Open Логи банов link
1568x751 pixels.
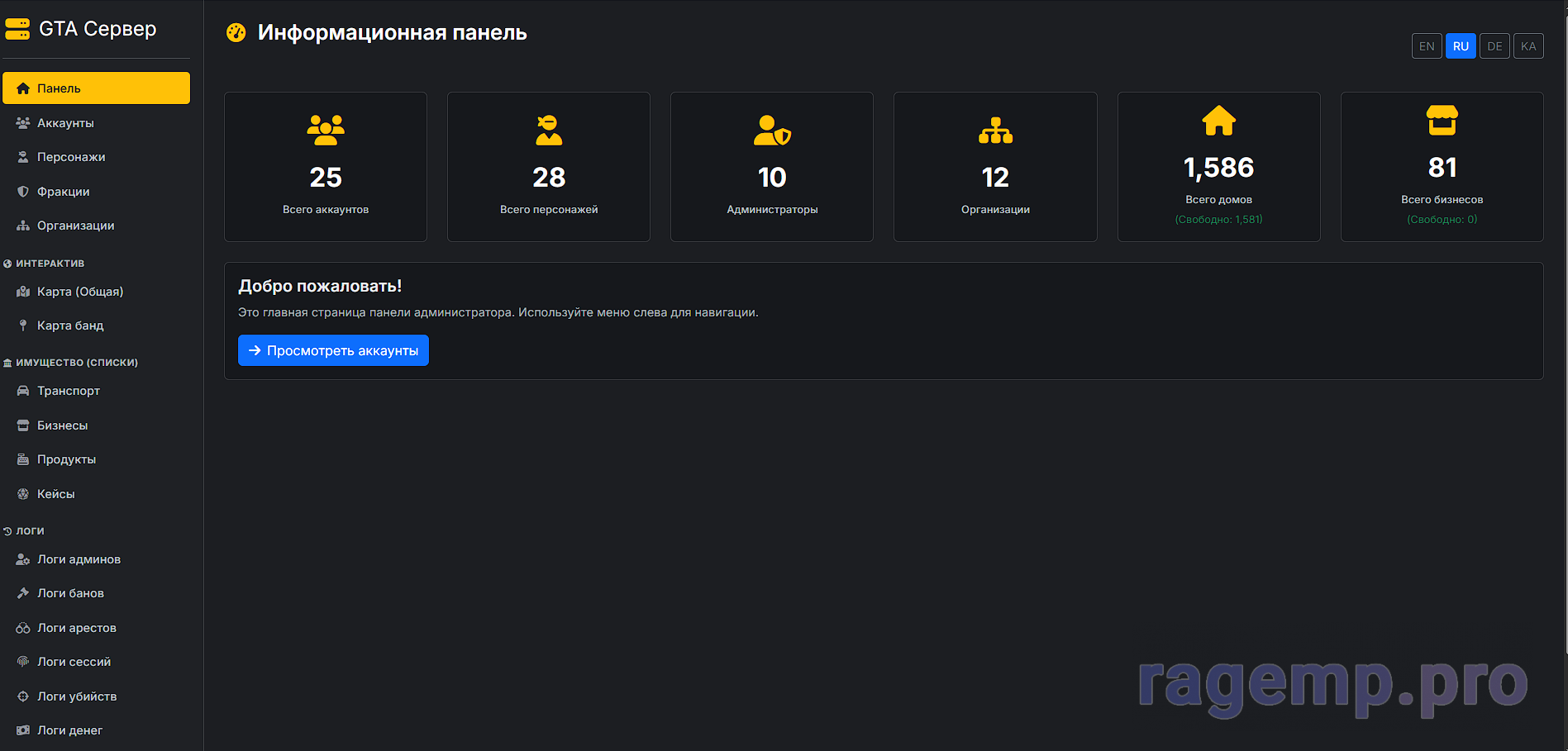pyautogui.click(x=70, y=593)
